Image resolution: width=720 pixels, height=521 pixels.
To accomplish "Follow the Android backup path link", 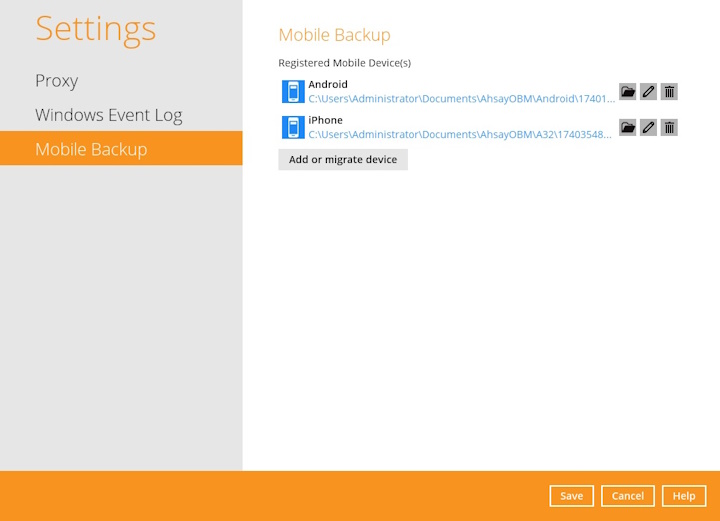I will (461, 99).
